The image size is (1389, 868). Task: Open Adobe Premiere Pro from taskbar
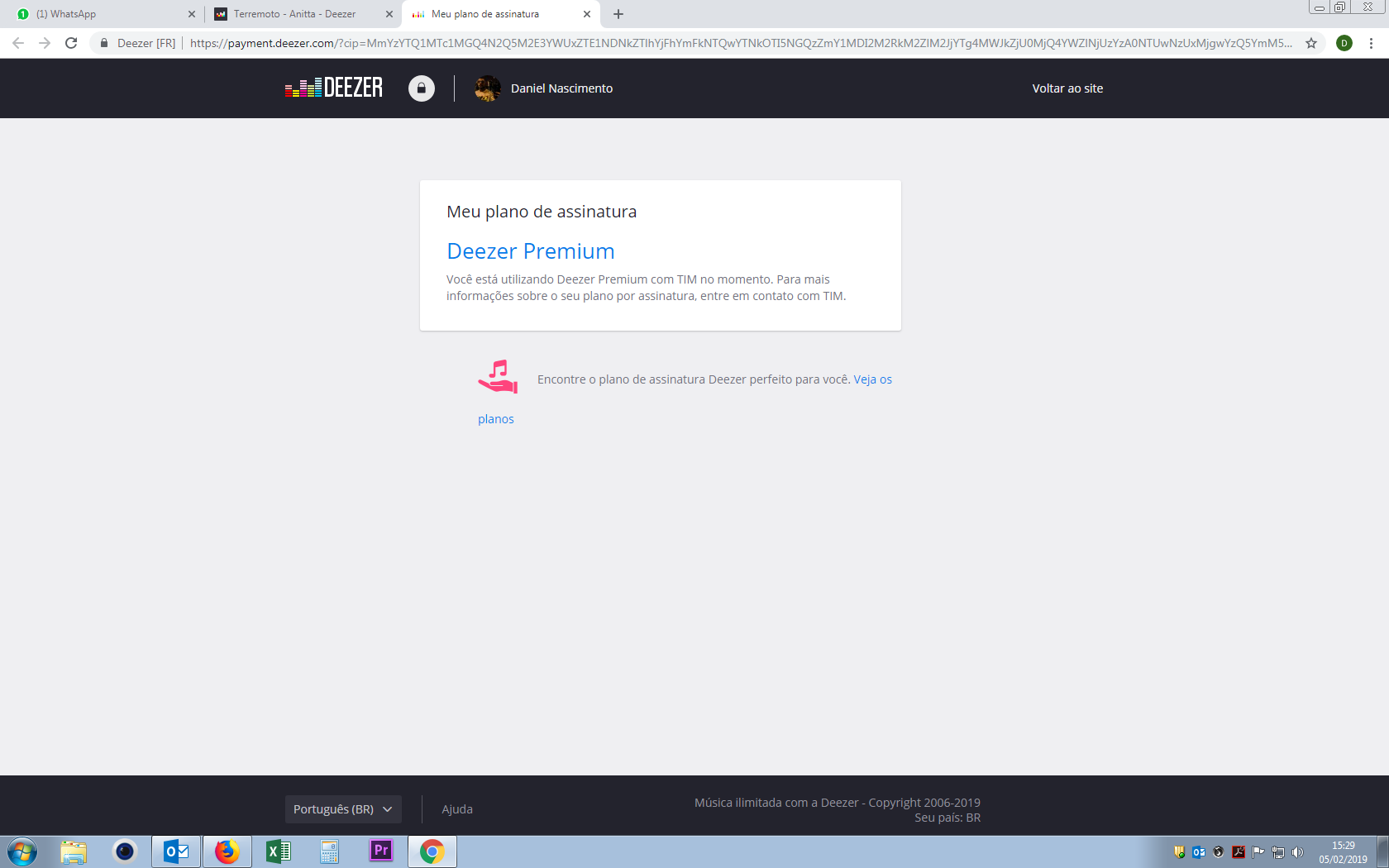point(381,851)
